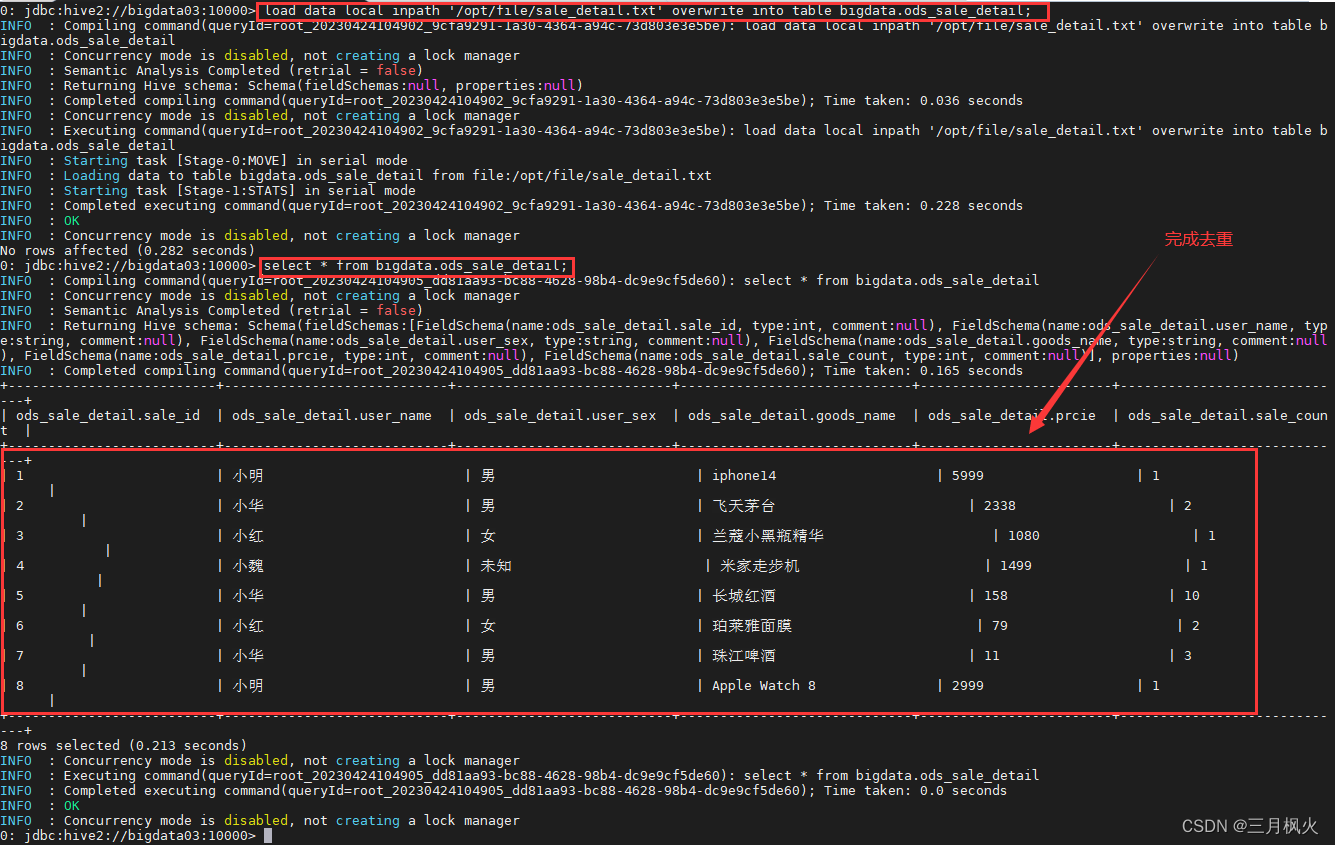Click the 女 sex value in row 6
Image resolution: width=1335 pixels, height=845 pixels.
click(488, 626)
